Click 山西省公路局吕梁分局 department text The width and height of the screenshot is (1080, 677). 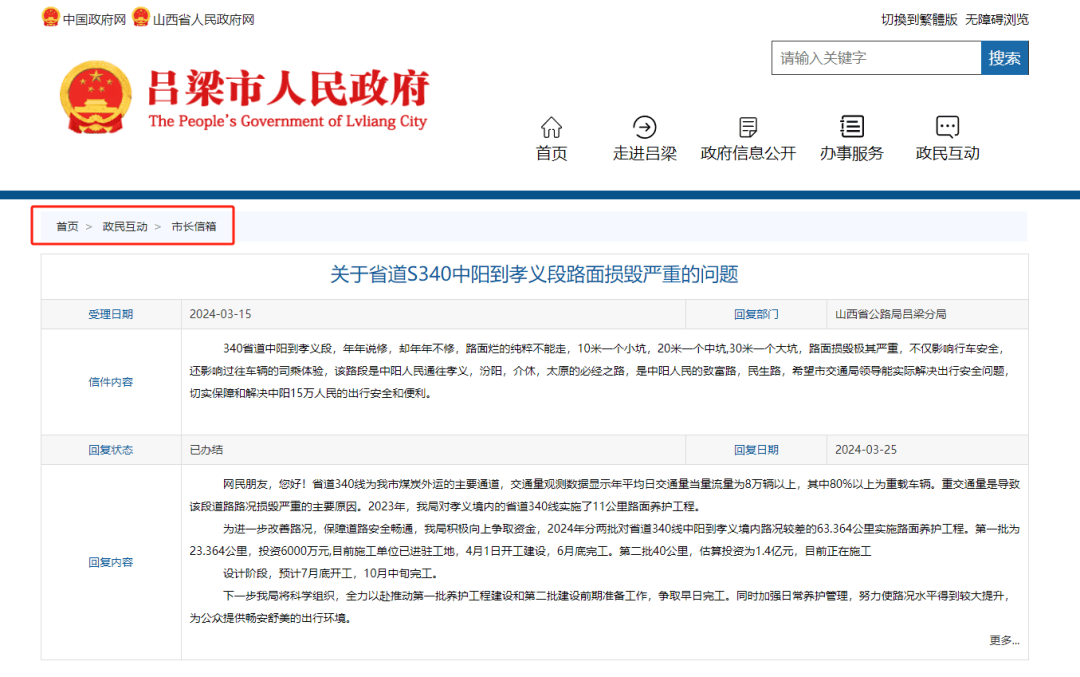(x=891, y=314)
